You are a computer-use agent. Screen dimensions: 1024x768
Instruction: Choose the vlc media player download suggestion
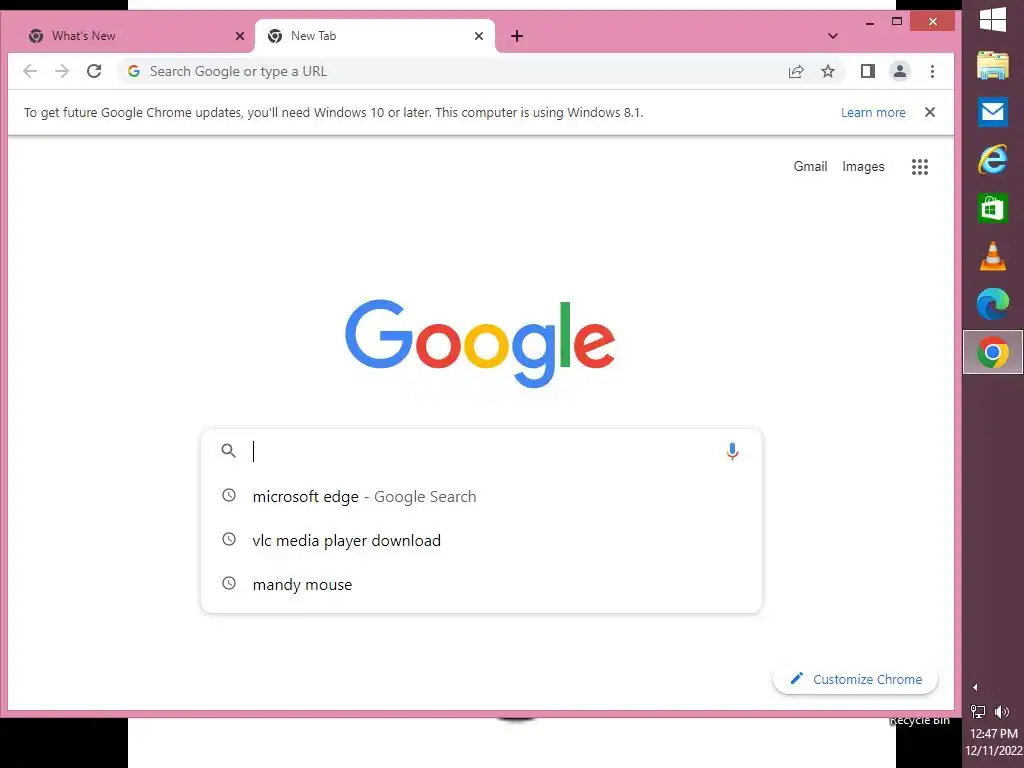click(x=481, y=540)
